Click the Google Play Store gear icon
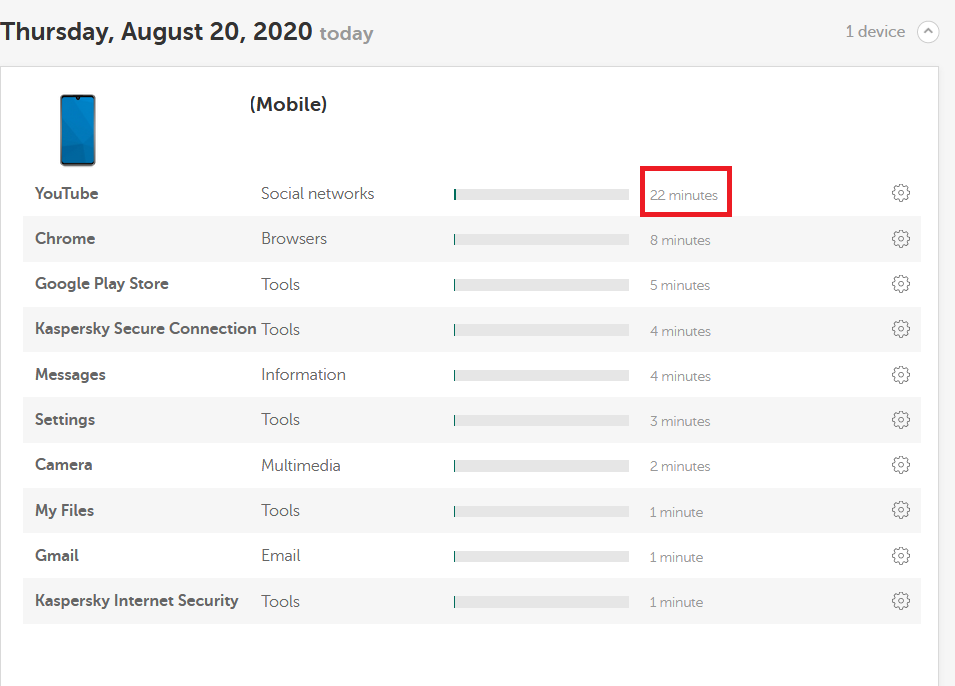This screenshot has width=955, height=686. point(901,284)
